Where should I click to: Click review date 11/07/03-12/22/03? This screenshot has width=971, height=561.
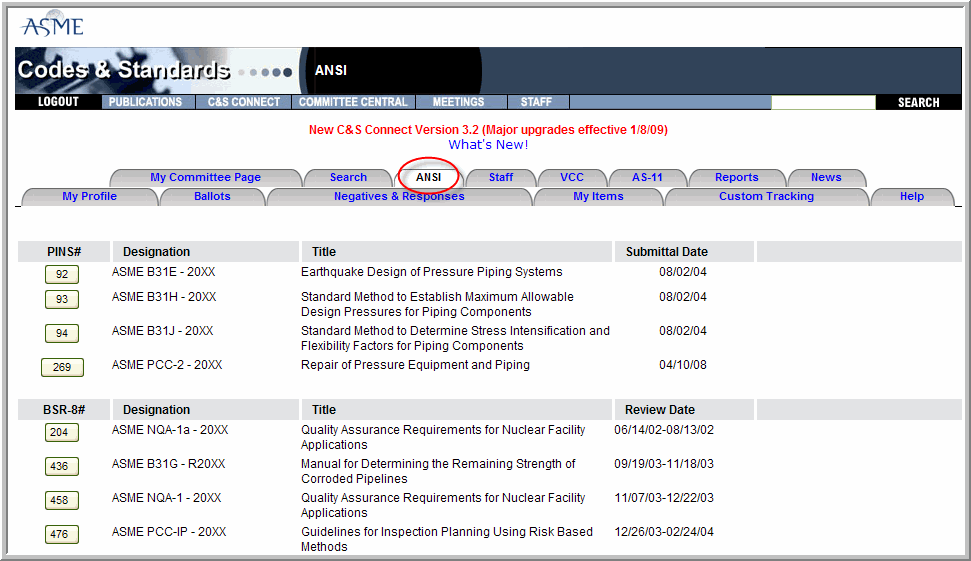(x=664, y=498)
